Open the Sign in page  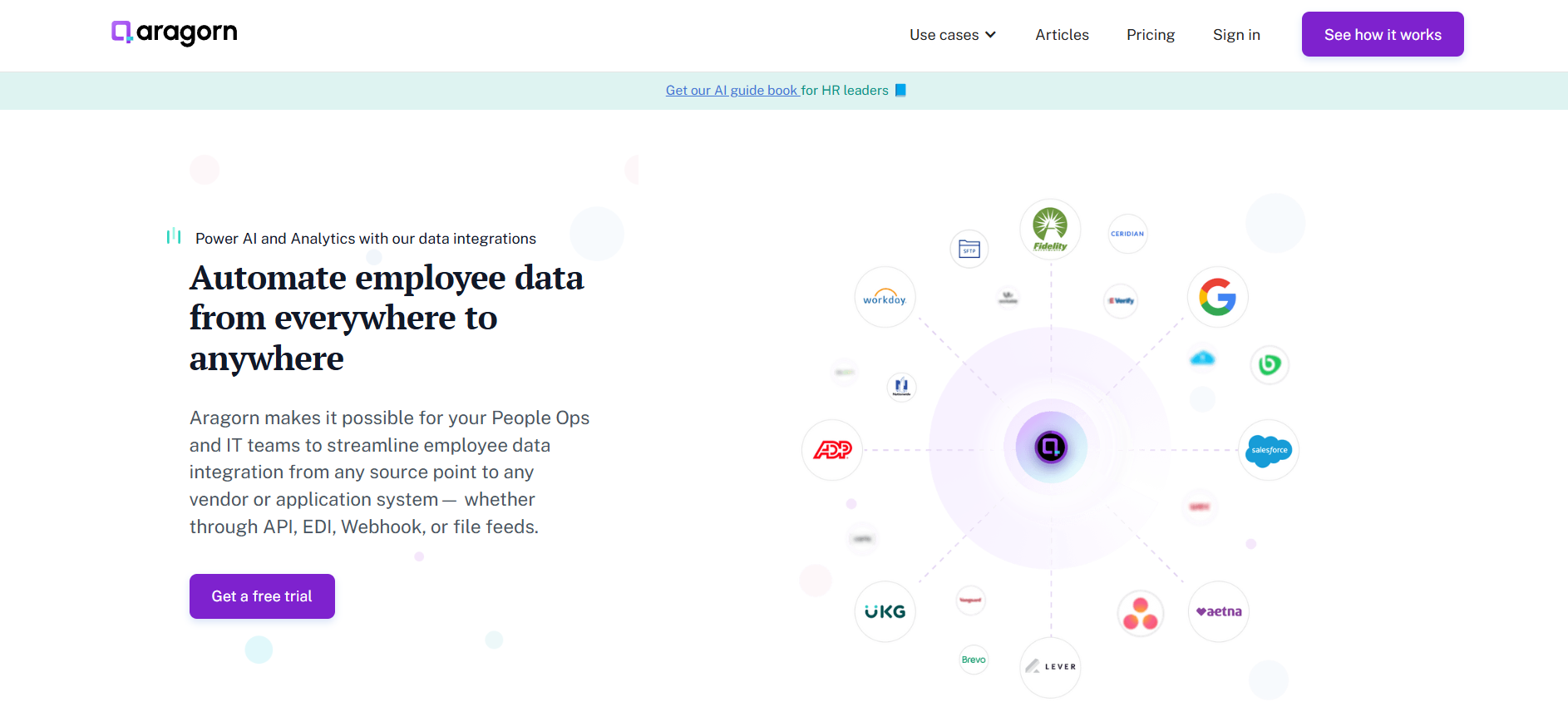coord(1236,35)
